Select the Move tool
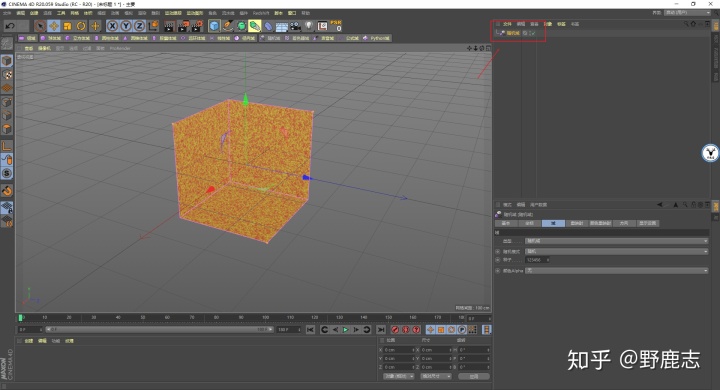 click(54, 26)
